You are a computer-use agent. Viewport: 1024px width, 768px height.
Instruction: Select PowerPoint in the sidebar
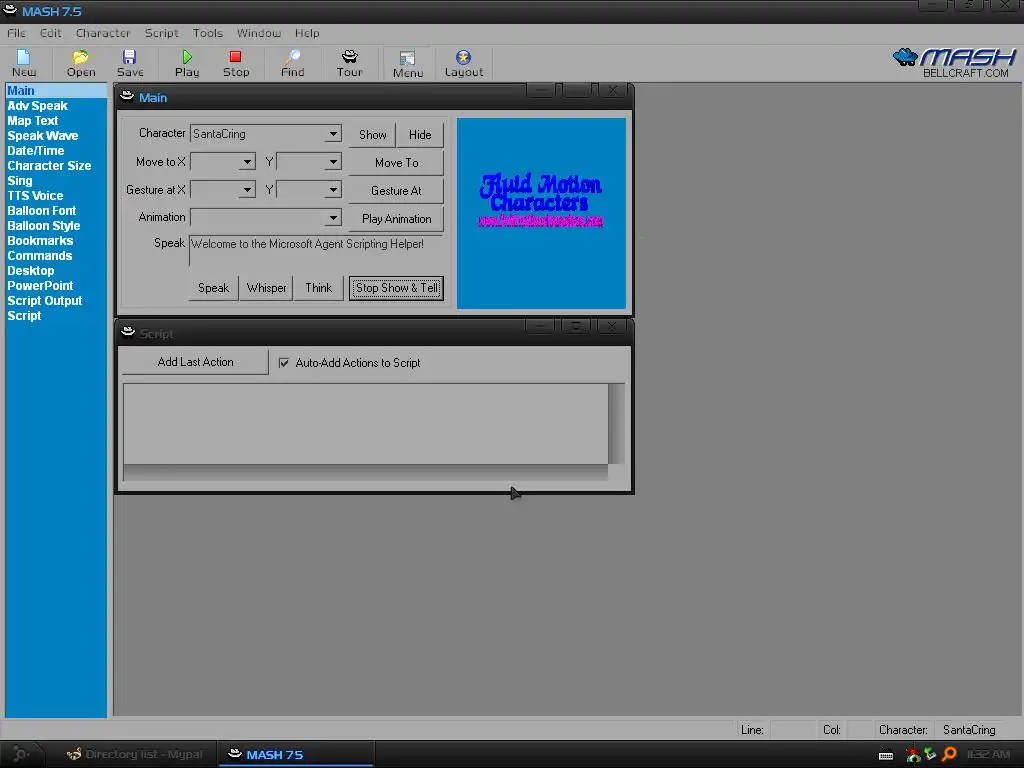pos(40,286)
